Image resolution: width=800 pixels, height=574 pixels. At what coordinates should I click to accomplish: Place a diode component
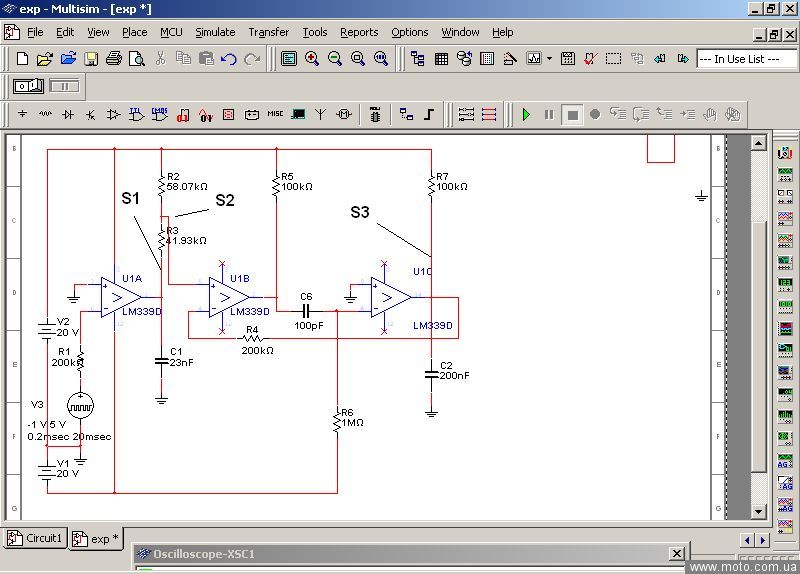(67, 114)
